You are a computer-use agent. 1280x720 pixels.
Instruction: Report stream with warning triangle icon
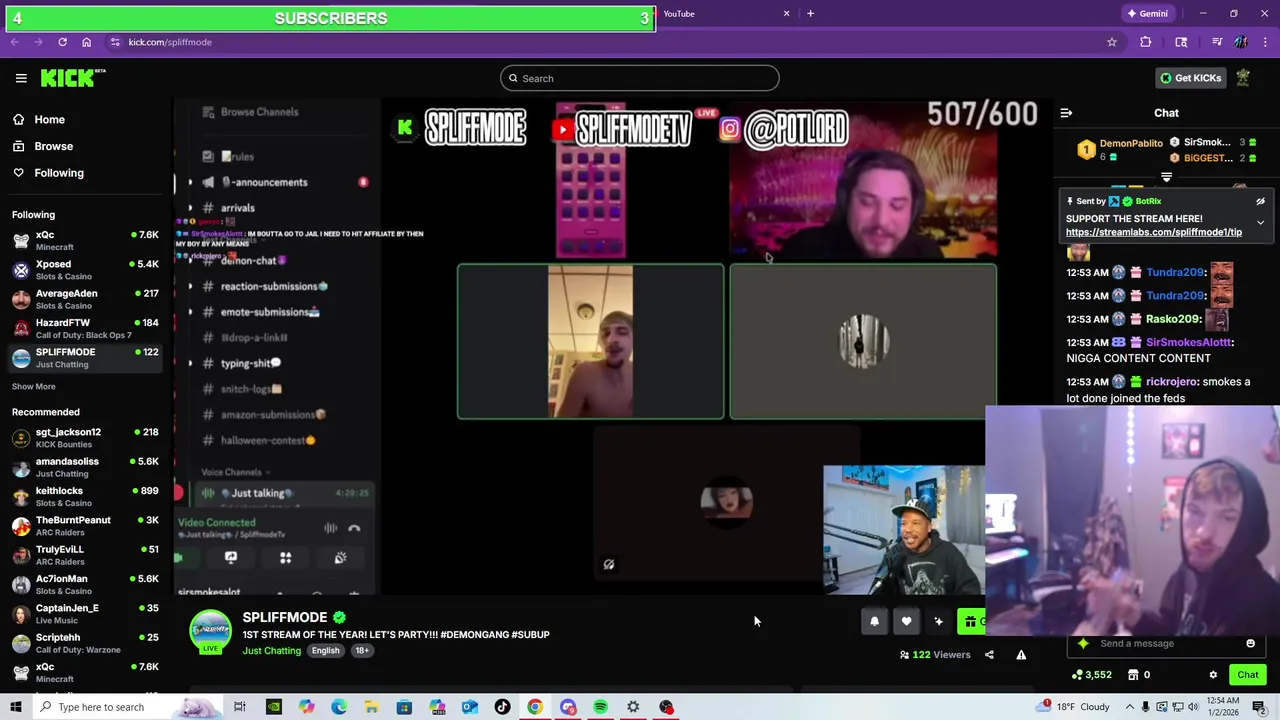tap(1021, 655)
